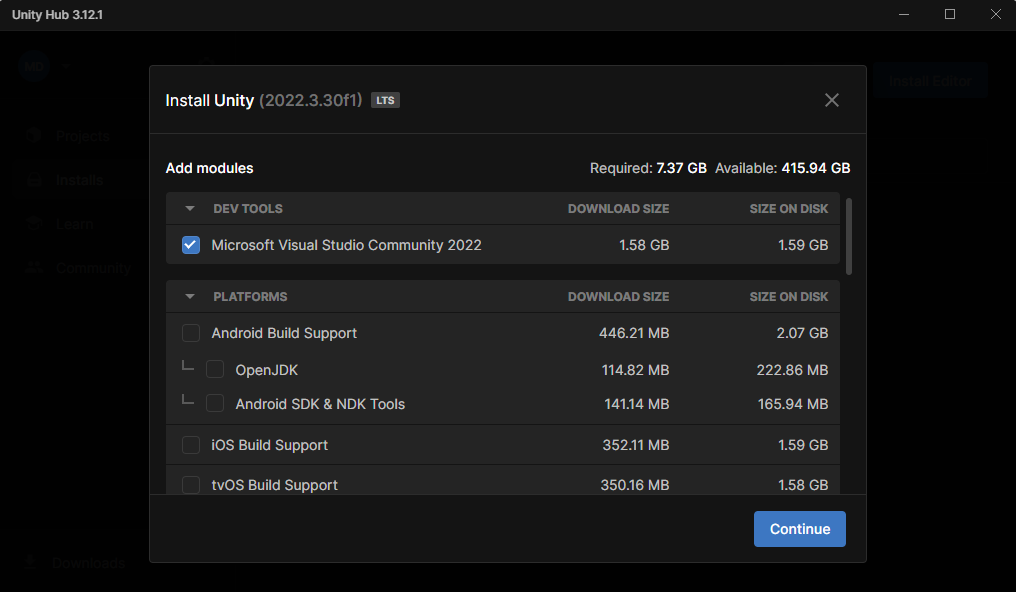Click the Learn sidebar icon
Image resolution: width=1016 pixels, height=592 pixels.
click(x=34, y=224)
